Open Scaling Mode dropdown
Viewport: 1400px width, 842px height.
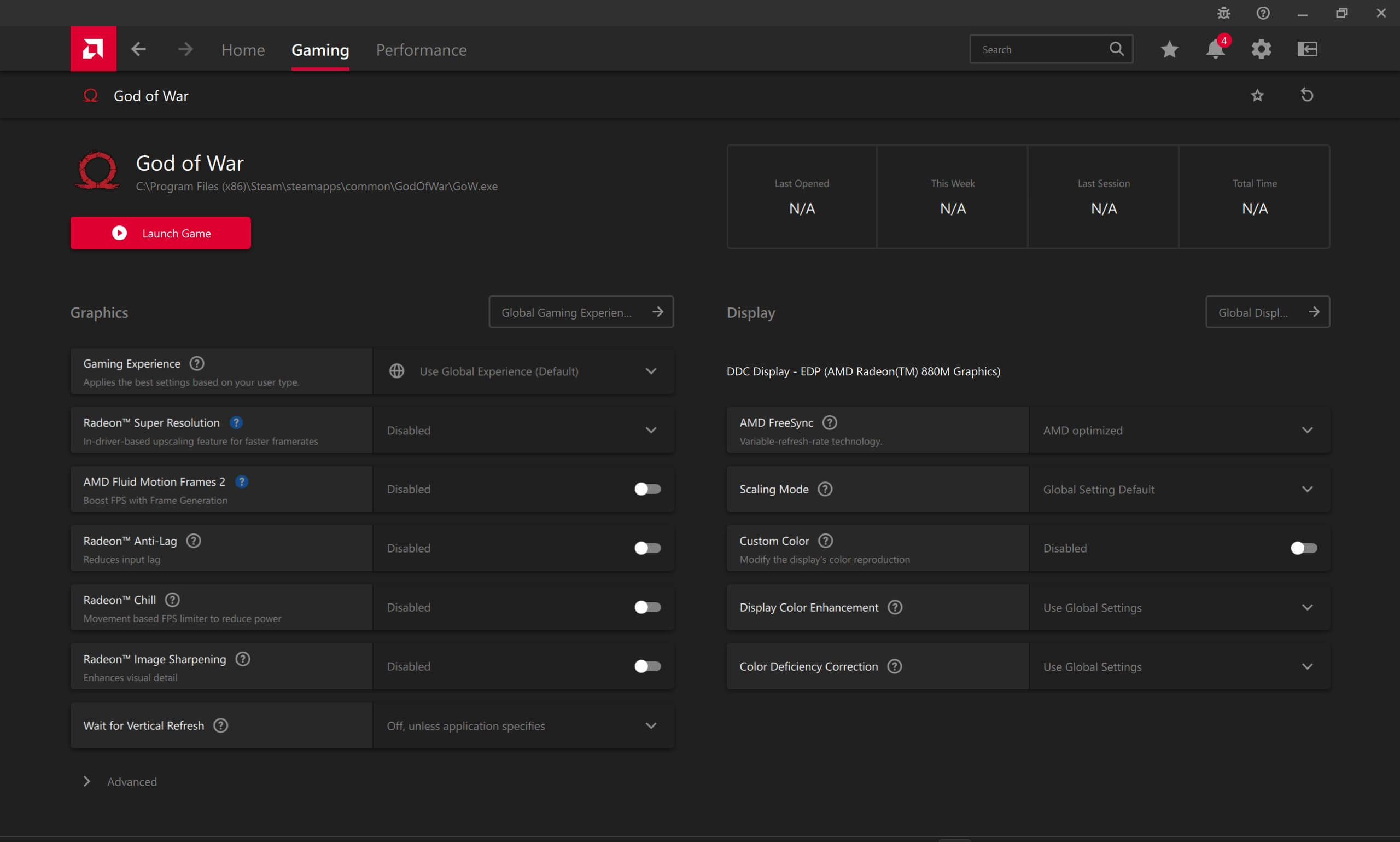point(1180,489)
